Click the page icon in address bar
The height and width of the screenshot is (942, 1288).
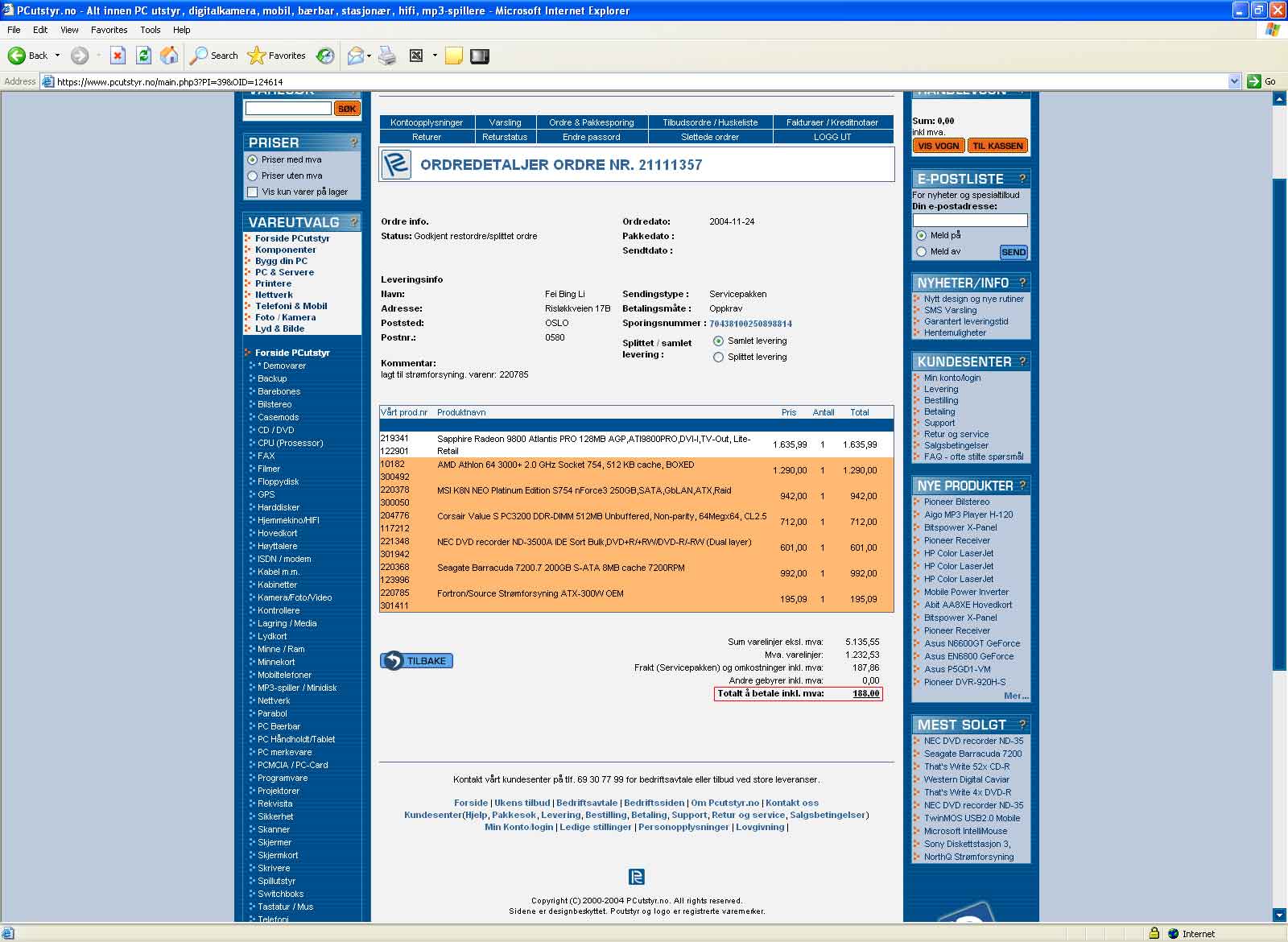pos(48,81)
